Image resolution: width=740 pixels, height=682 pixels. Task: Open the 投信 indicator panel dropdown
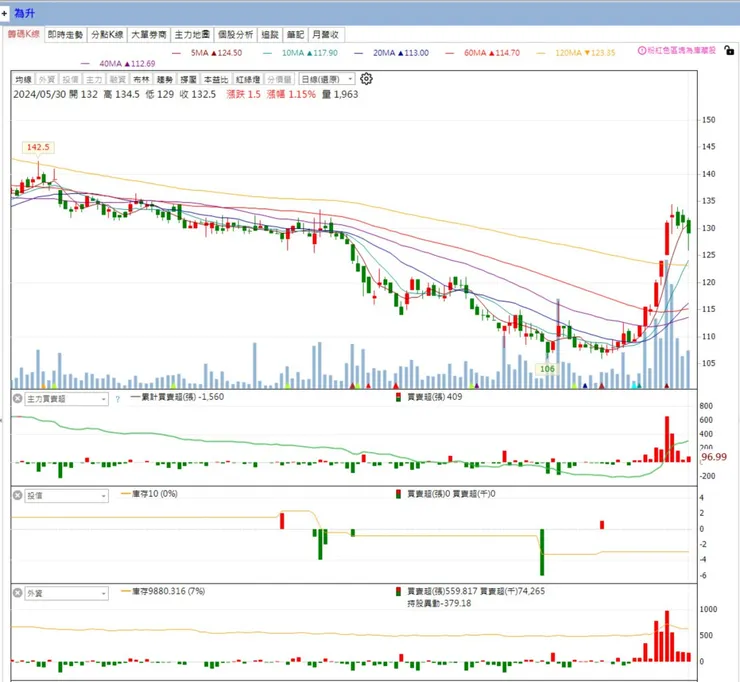(x=66, y=496)
